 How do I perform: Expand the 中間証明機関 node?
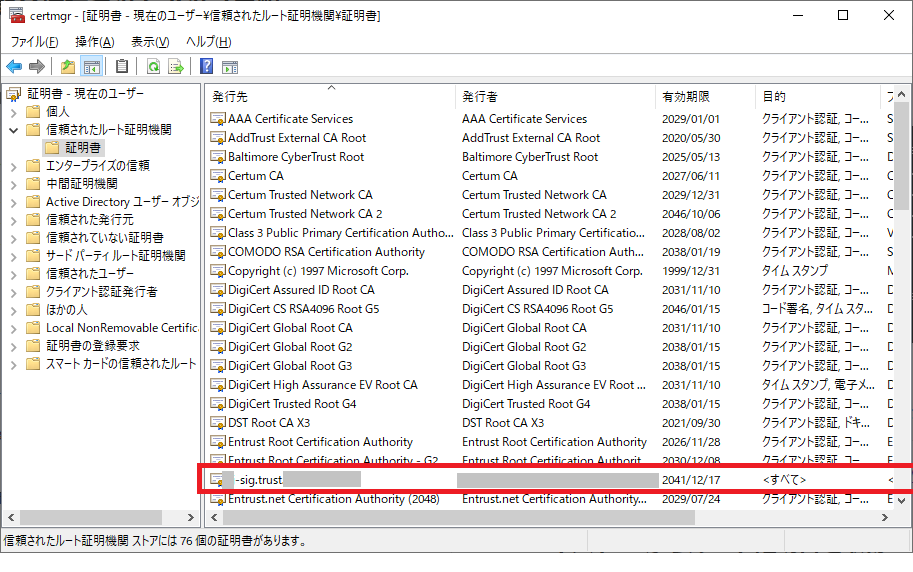pyautogui.click(x=14, y=185)
